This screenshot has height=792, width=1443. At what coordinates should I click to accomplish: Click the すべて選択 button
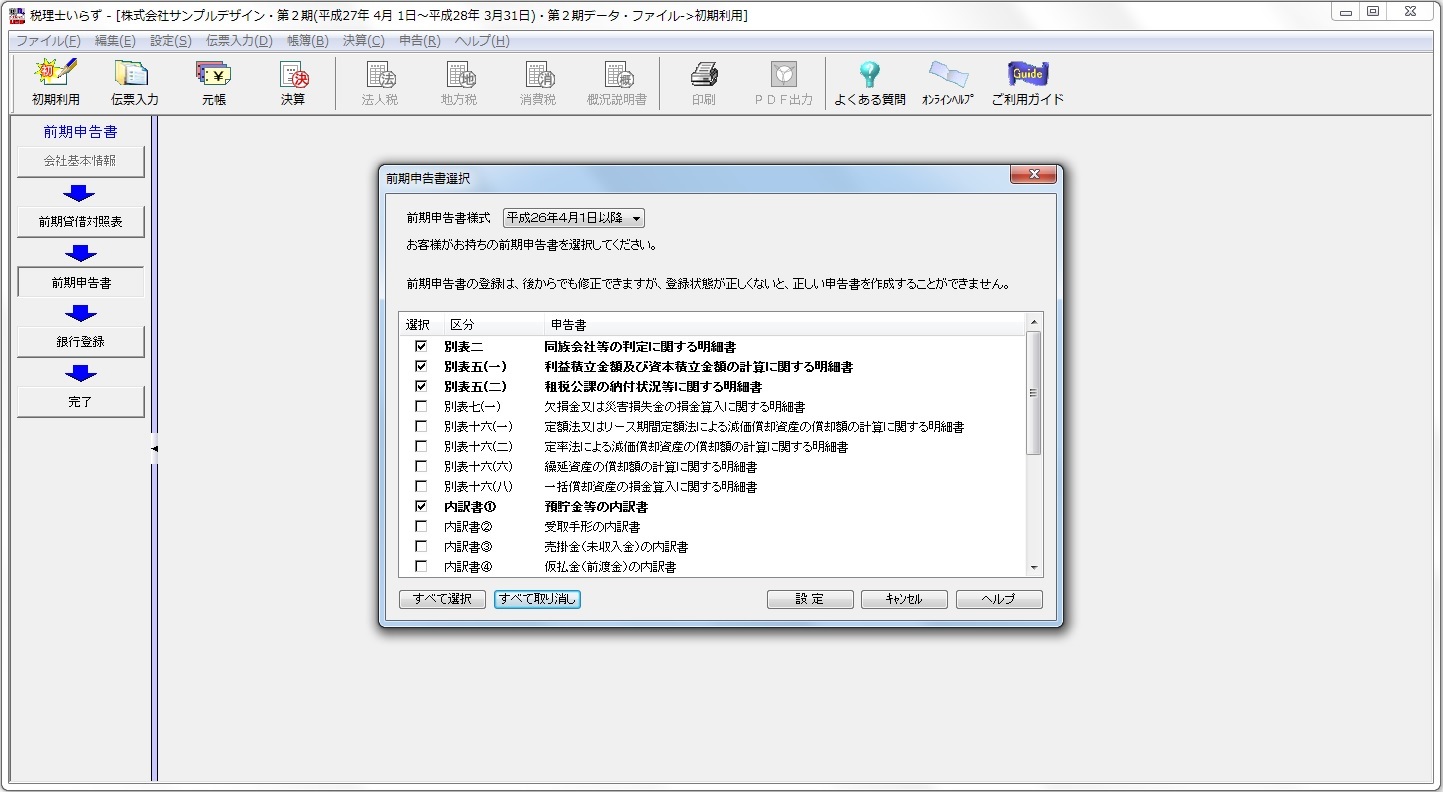[x=442, y=599]
